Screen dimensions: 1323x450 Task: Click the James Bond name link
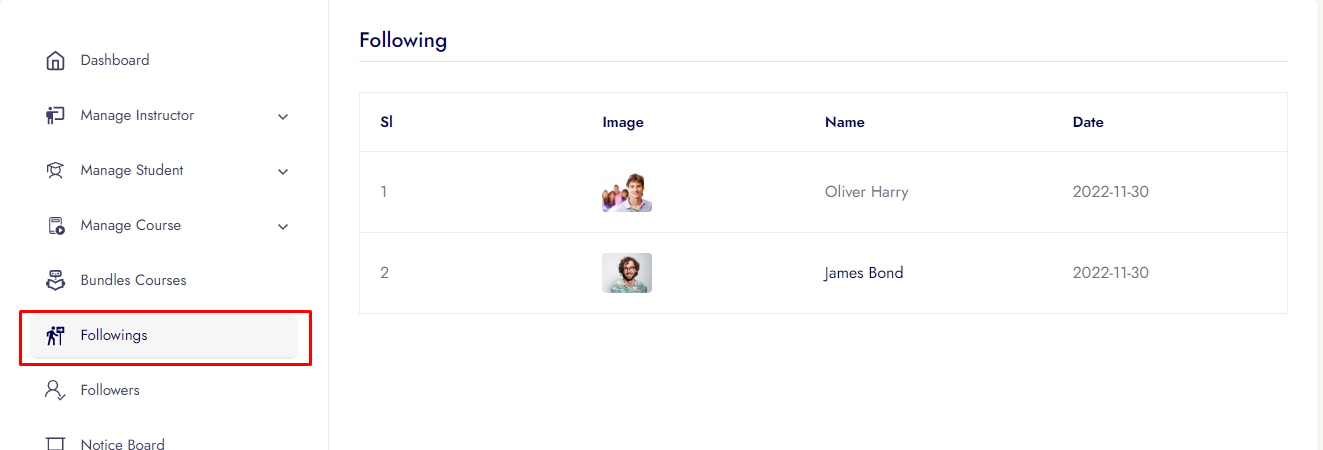click(863, 273)
